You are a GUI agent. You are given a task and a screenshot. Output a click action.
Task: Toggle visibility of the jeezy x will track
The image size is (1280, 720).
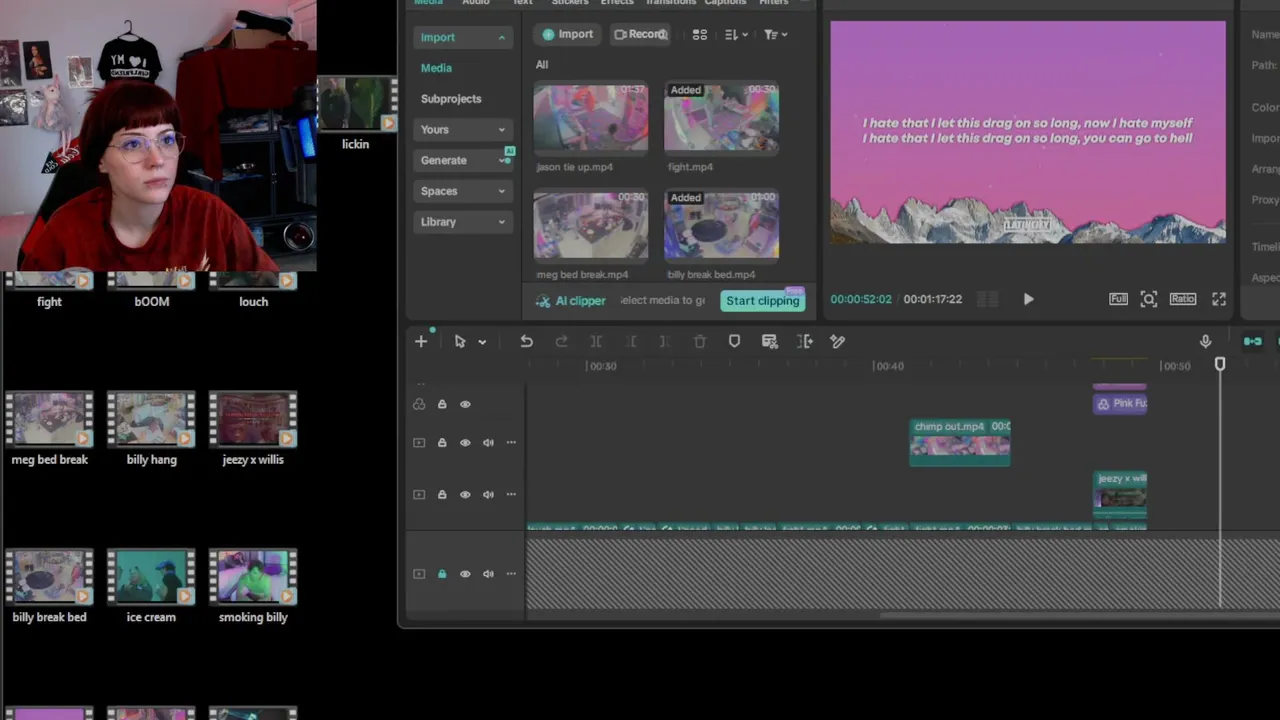tap(465, 495)
